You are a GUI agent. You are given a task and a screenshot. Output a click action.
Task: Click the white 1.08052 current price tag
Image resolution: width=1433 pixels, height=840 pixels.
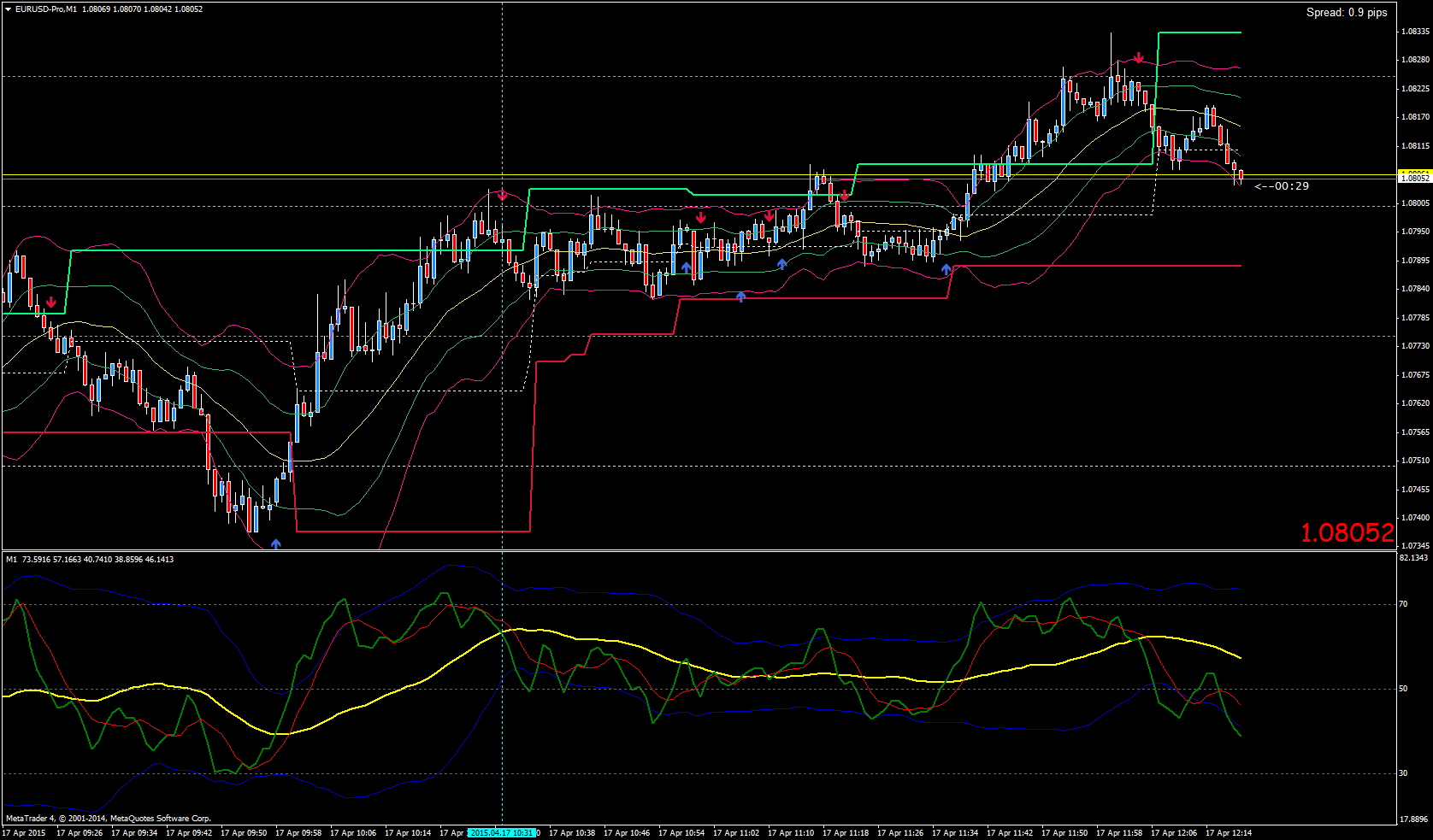click(x=1414, y=179)
